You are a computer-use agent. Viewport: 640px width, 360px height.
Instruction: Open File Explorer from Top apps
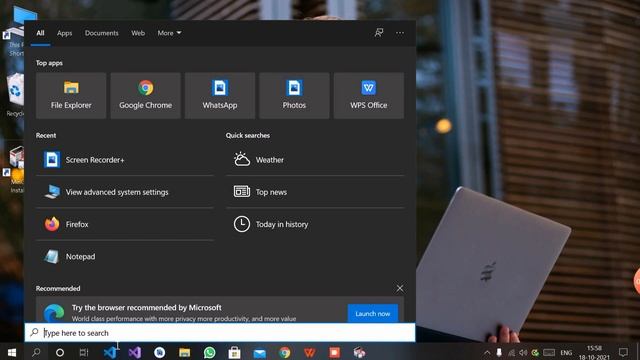click(71, 96)
